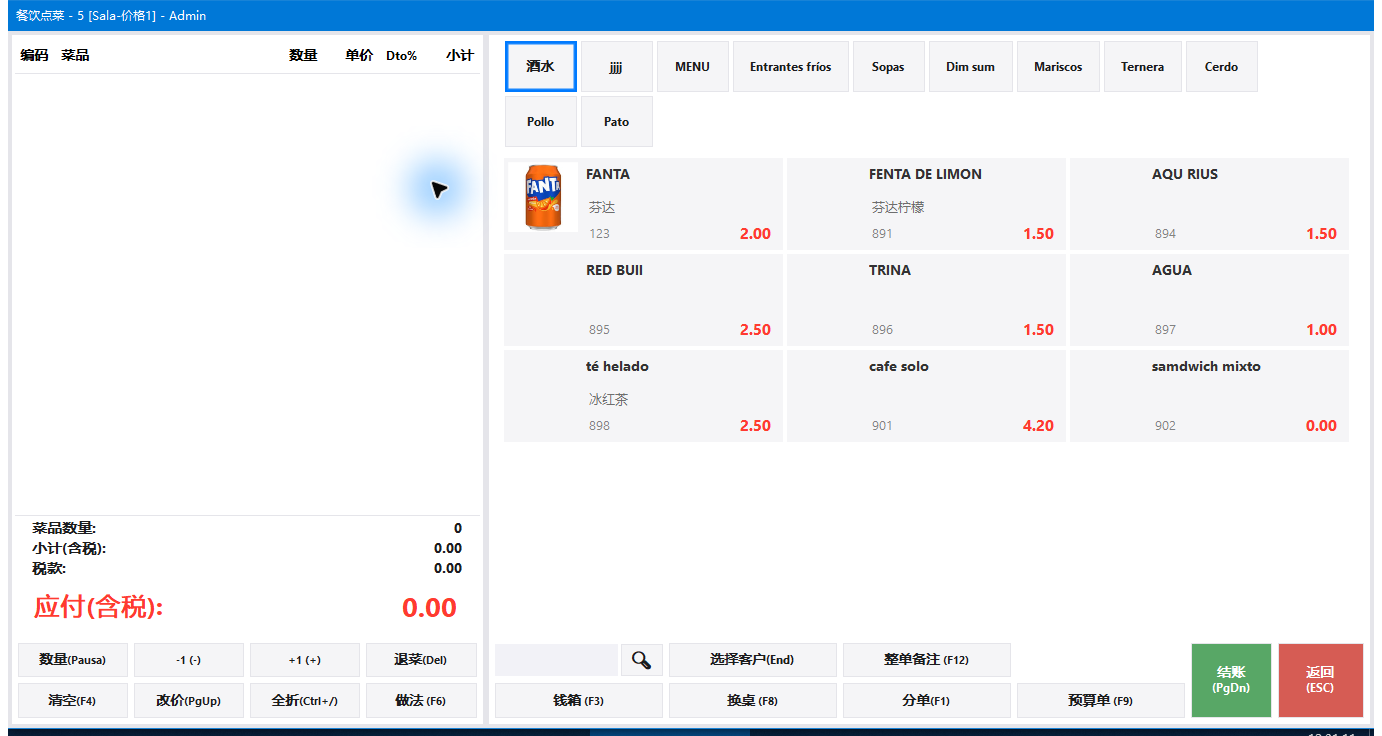Click the red 返回 (ESC) return button
This screenshot has width=1382, height=736.
tap(1321, 680)
